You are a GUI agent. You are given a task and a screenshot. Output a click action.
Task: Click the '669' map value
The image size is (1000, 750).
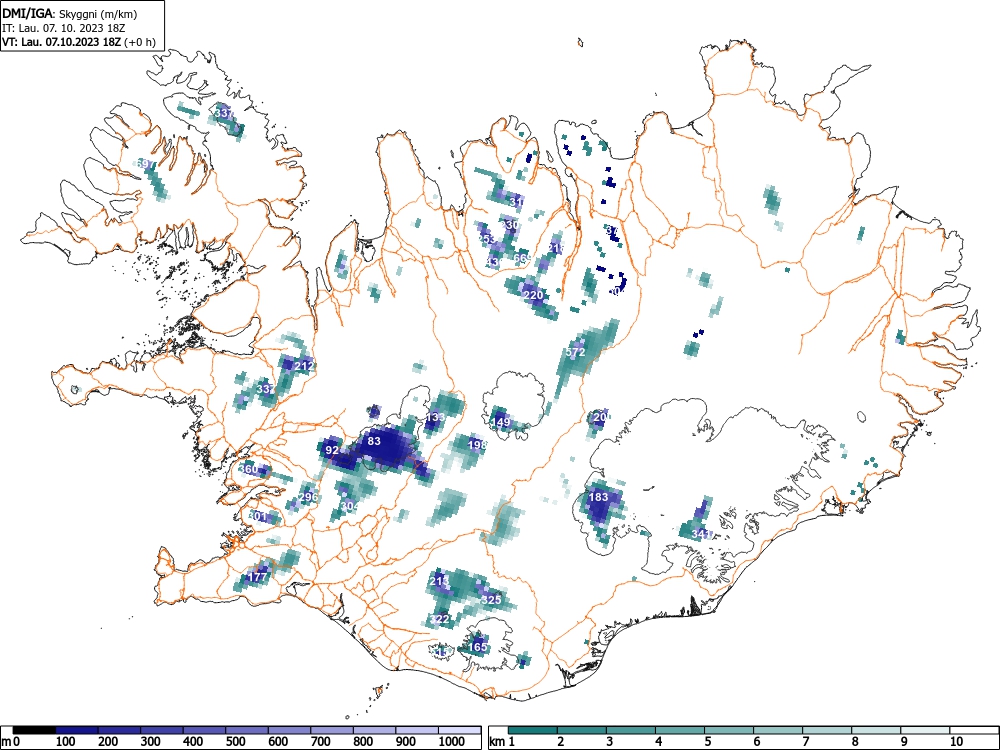point(522,258)
